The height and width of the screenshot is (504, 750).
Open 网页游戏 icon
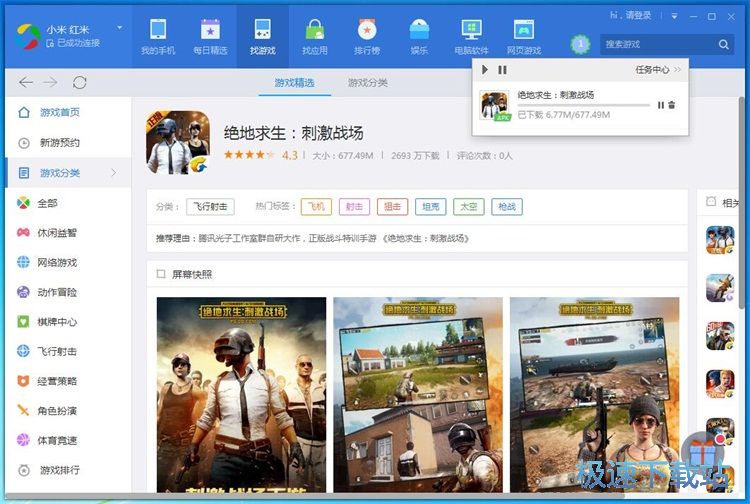(x=524, y=30)
